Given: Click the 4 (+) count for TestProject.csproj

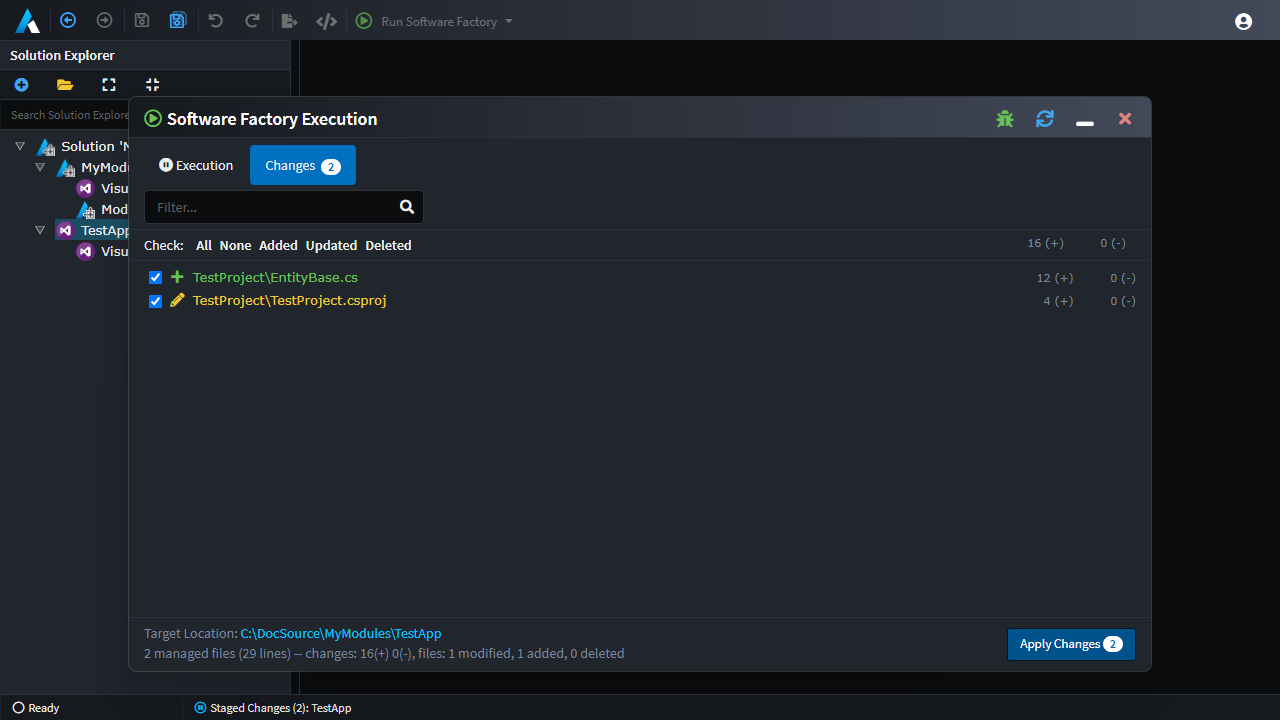Looking at the screenshot, I should (1058, 301).
